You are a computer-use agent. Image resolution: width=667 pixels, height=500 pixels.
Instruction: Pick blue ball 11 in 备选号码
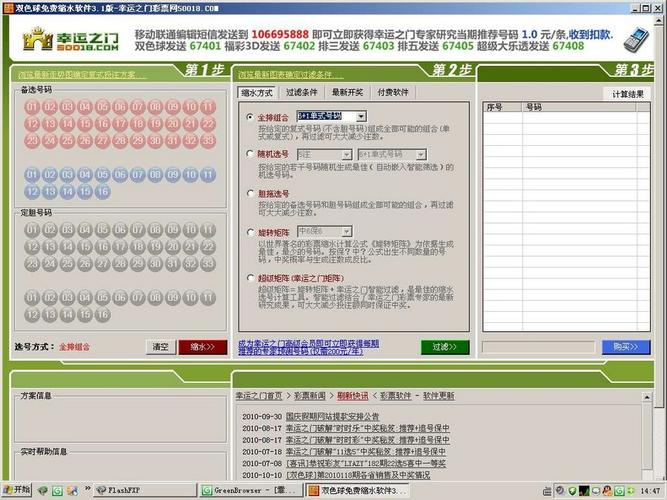tap(208, 174)
